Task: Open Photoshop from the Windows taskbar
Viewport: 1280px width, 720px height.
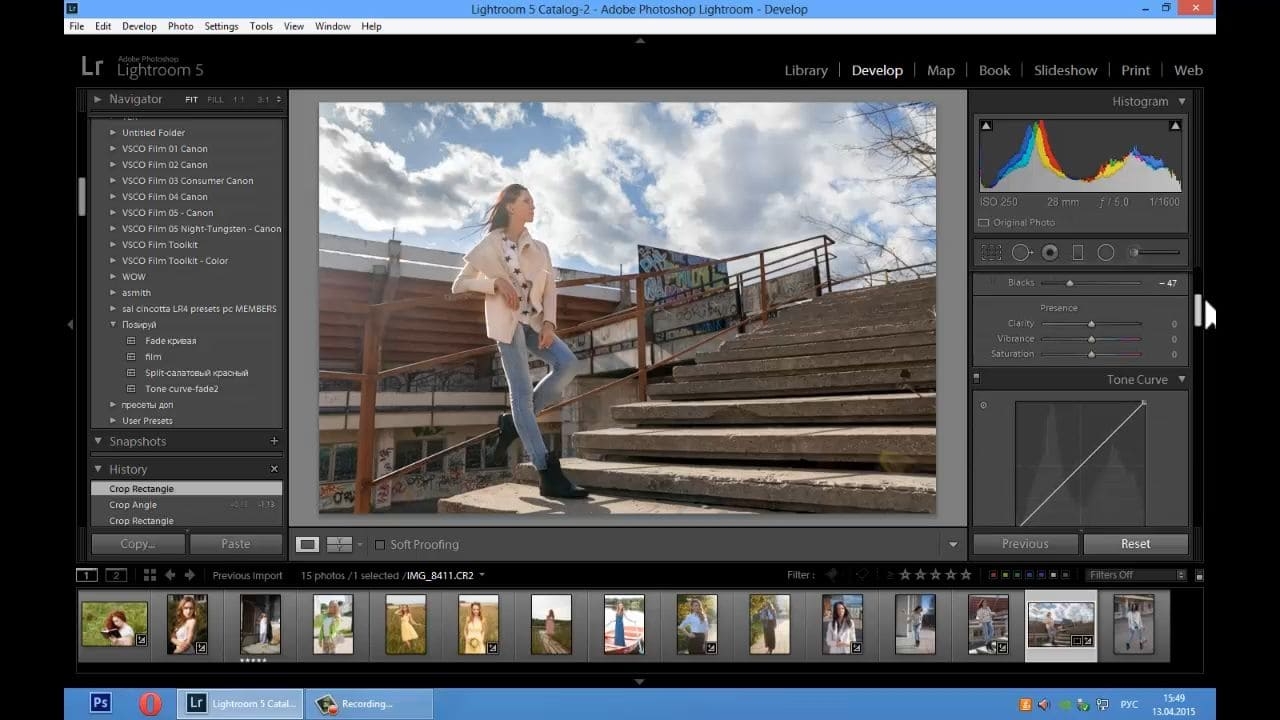Action: point(101,704)
